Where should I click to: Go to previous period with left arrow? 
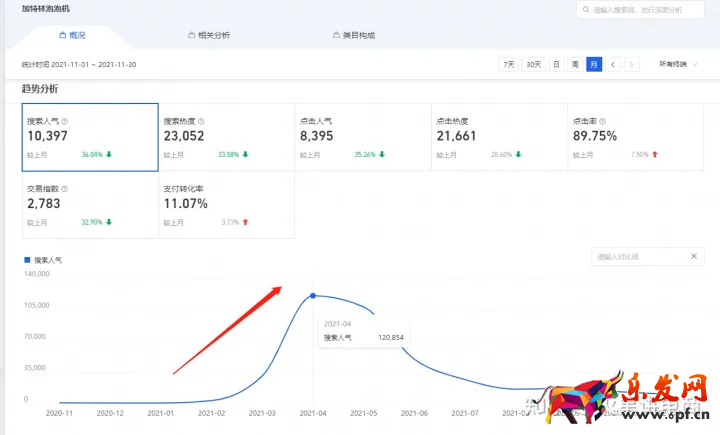[613, 64]
